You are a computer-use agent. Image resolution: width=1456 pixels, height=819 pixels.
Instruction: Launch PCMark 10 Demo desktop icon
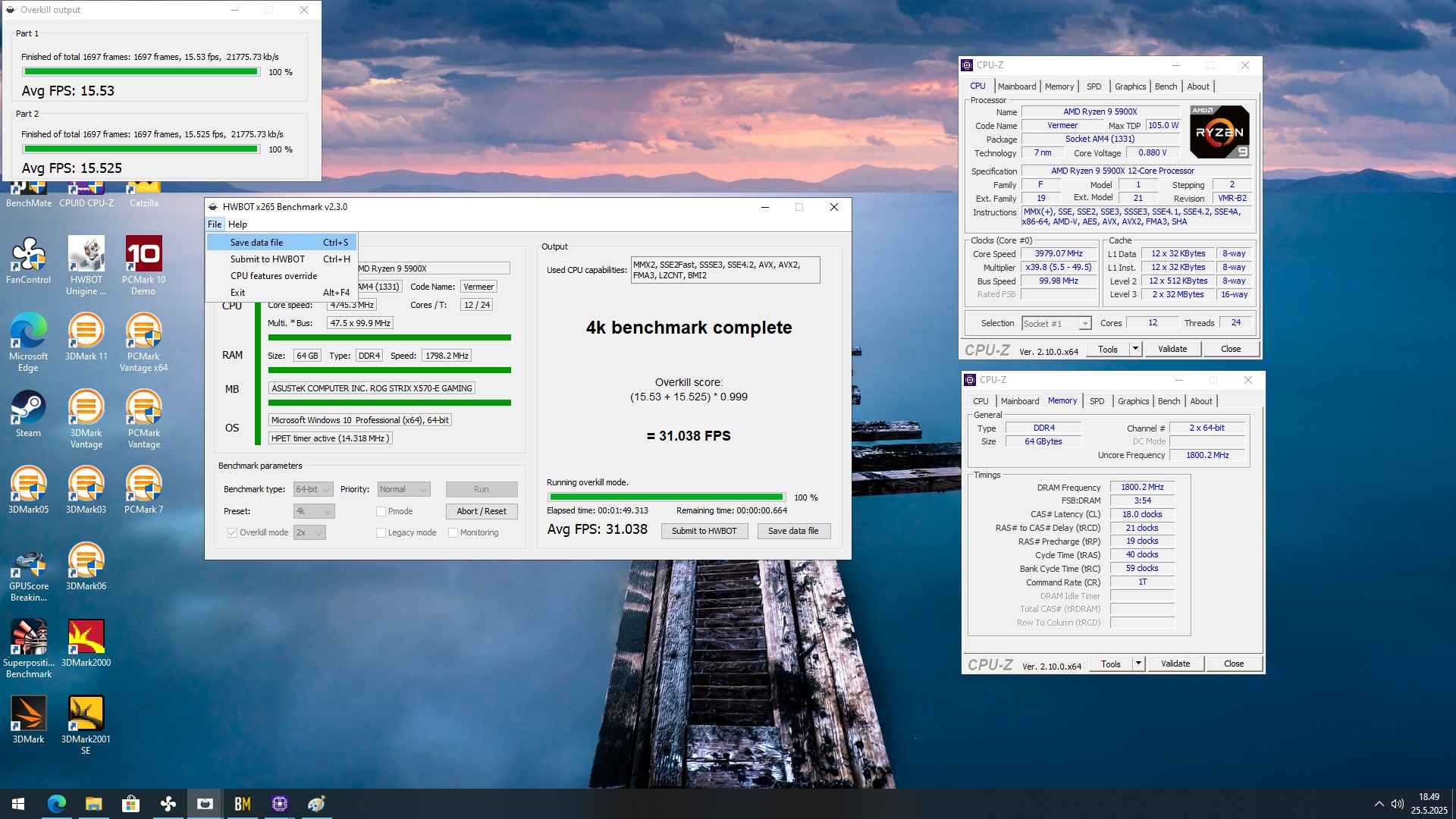pyautogui.click(x=143, y=265)
